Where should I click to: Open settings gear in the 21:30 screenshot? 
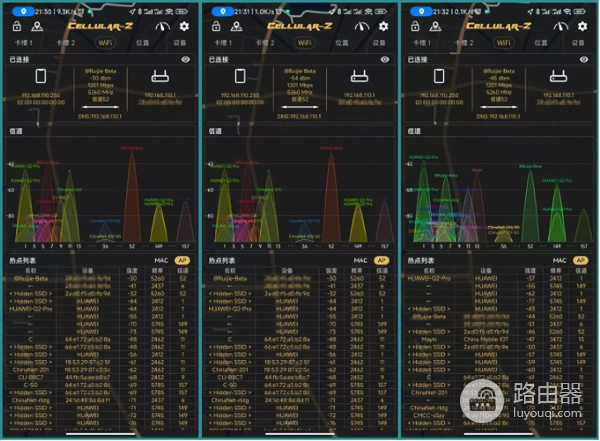tap(184, 26)
